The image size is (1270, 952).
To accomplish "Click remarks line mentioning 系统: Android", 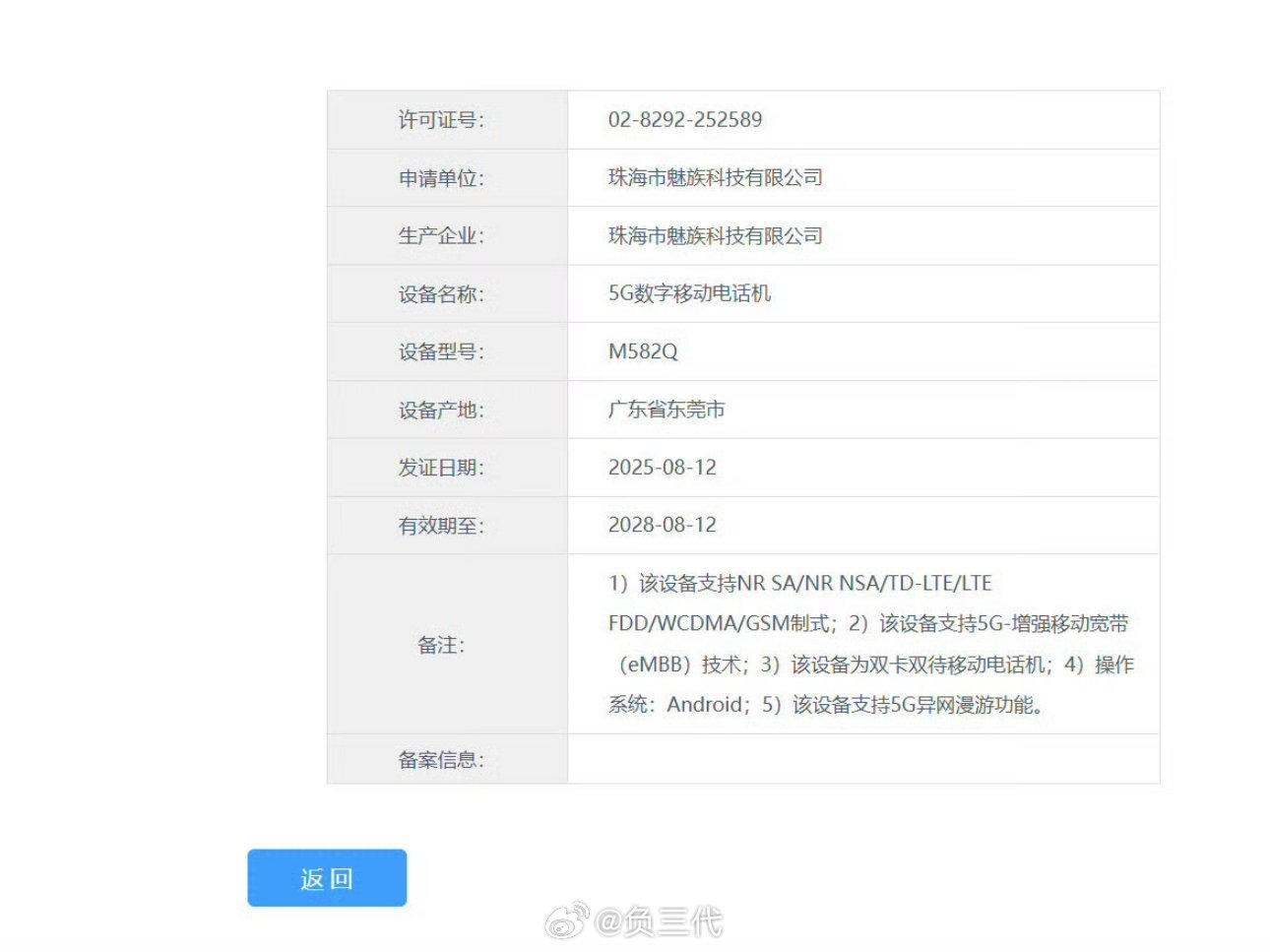I will click(827, 705).
